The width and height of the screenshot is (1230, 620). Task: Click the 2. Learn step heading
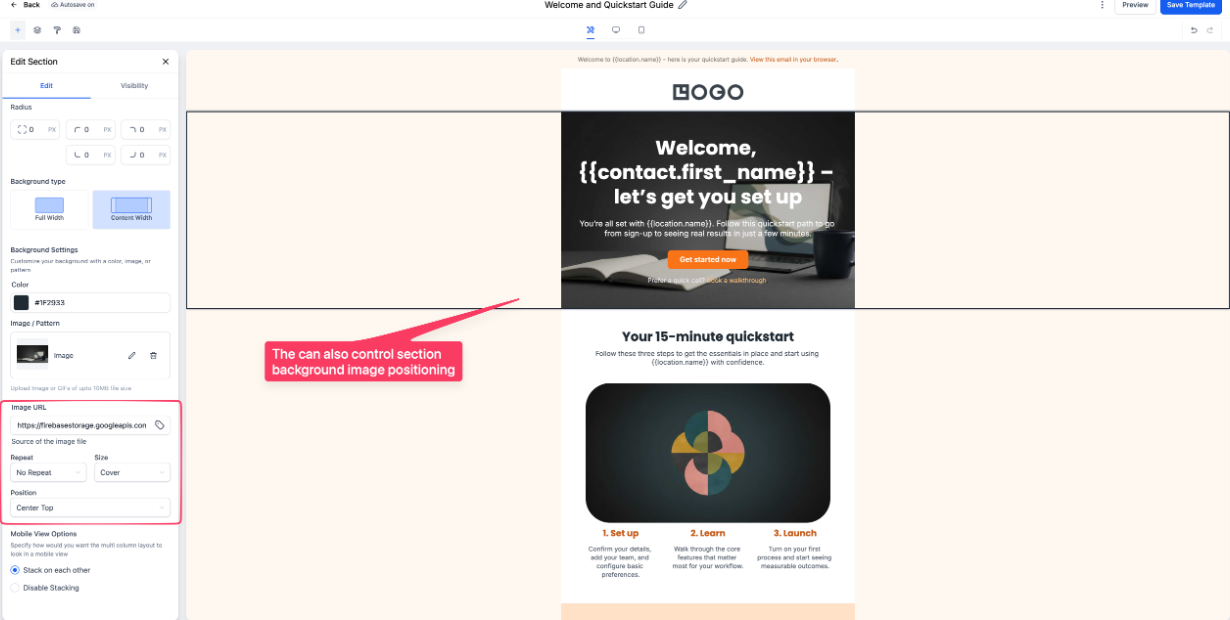708,533
